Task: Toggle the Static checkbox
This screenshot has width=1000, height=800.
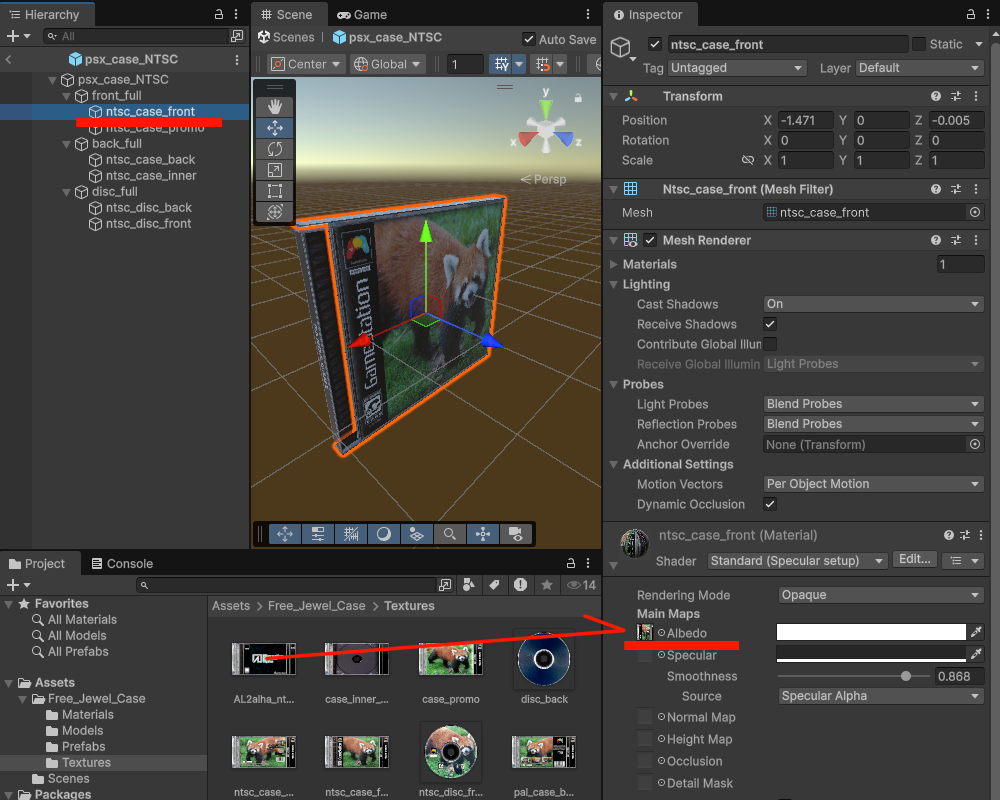Action: pyautogui.click(x=919, y=44)
